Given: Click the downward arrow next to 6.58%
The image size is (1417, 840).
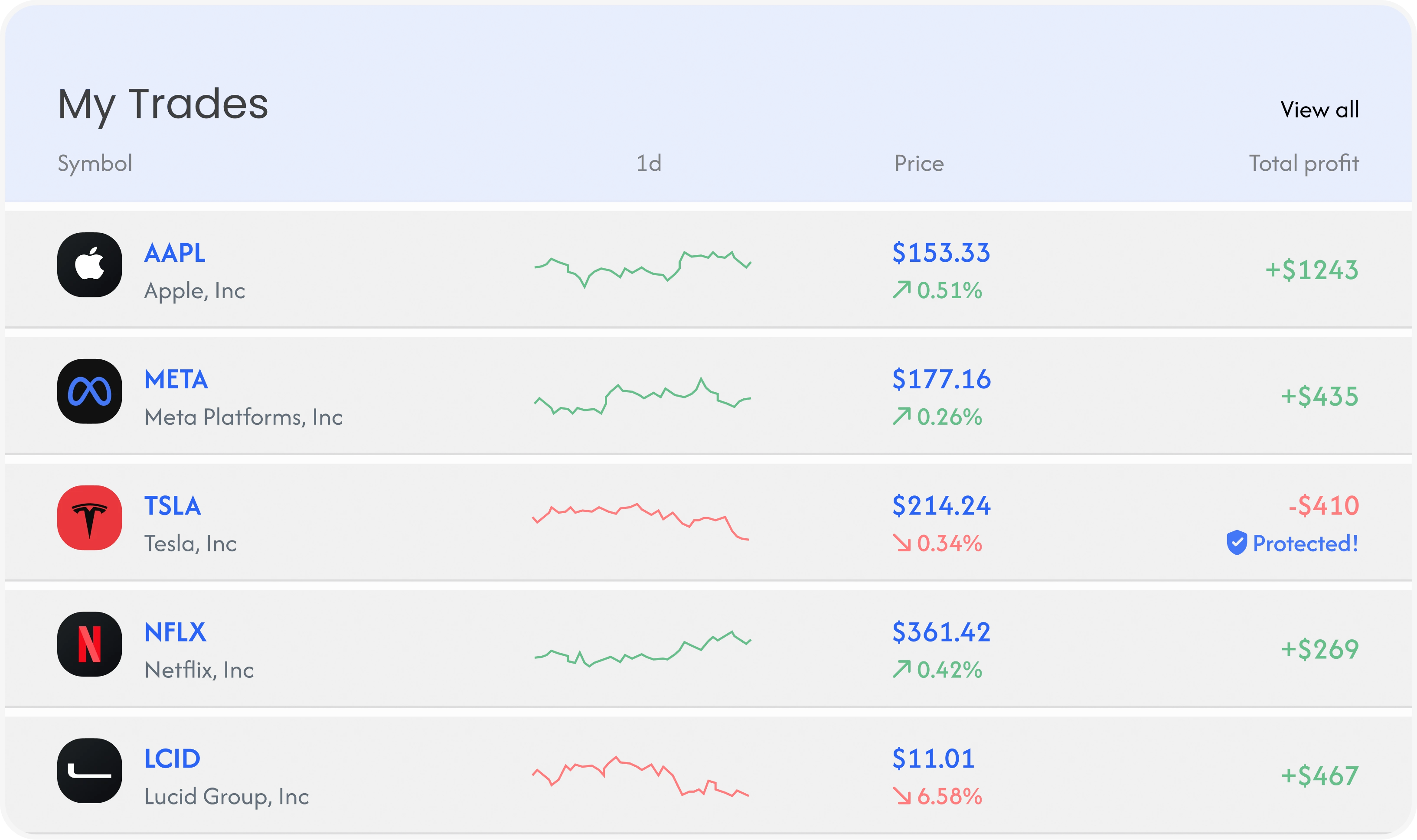Looking at the screenshot, I should (x=903, y=796).
